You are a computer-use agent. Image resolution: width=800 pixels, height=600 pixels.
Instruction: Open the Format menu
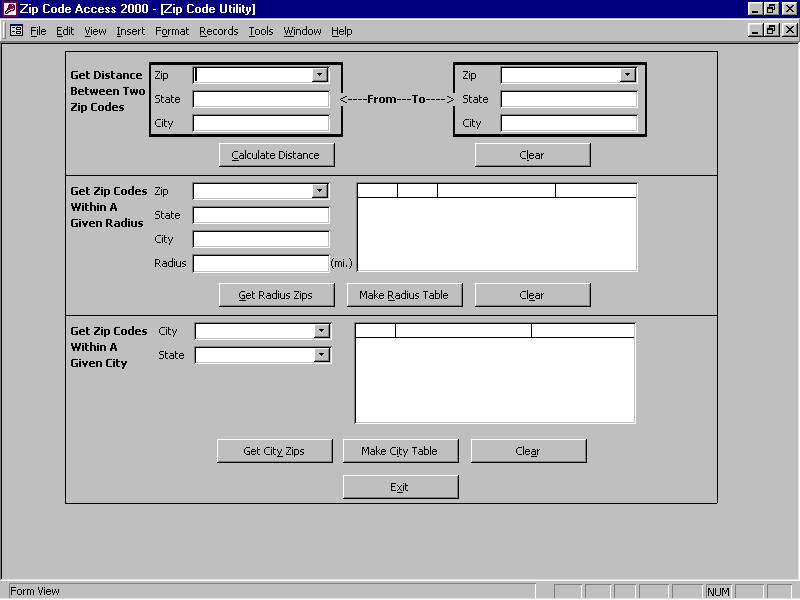tap(172, 31)
